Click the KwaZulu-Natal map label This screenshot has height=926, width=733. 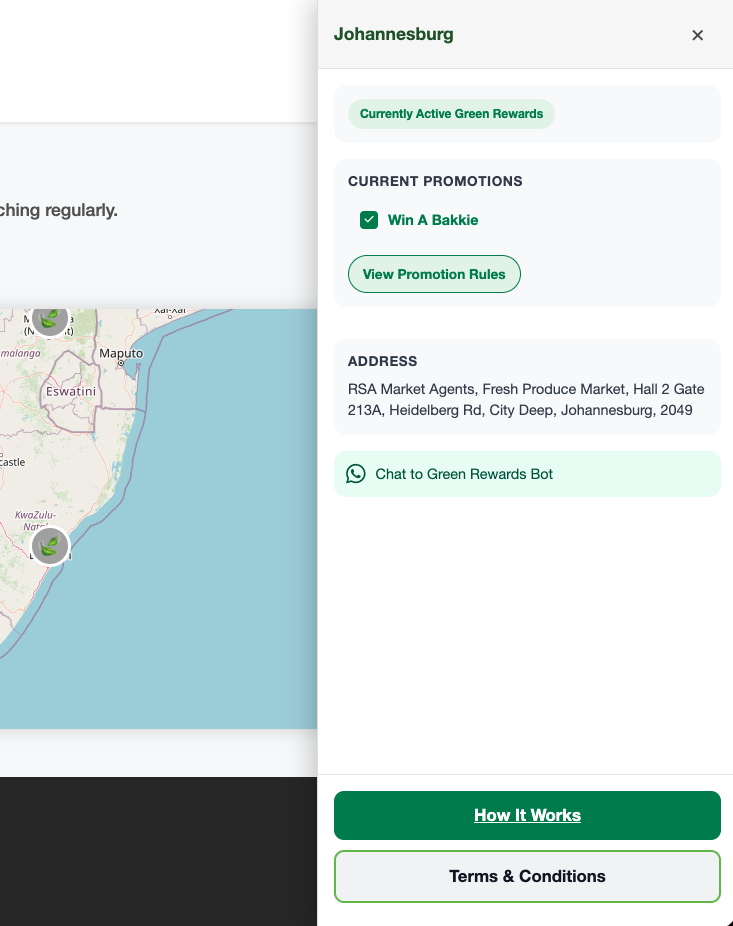tap(37, 520)
